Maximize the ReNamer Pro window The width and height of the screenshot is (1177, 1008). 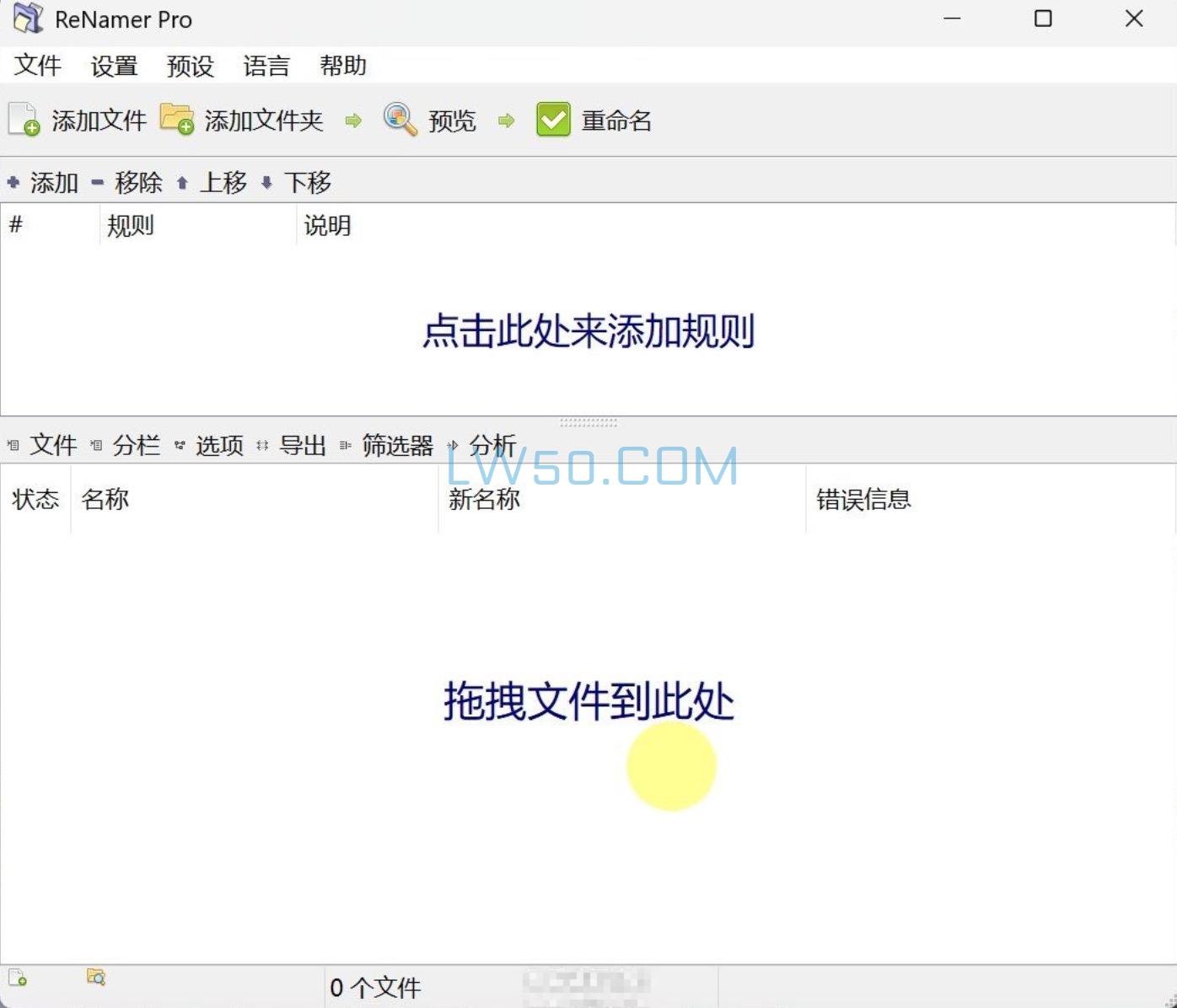tap(1043, 19)
